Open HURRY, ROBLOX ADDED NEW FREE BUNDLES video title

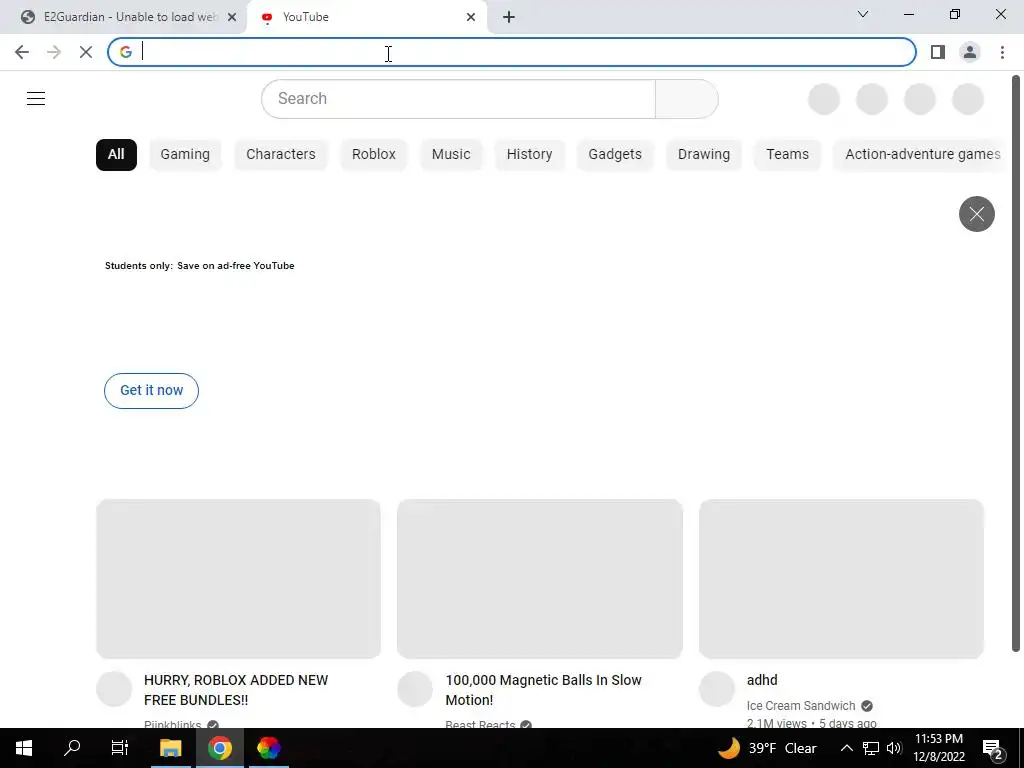[236, 690]
